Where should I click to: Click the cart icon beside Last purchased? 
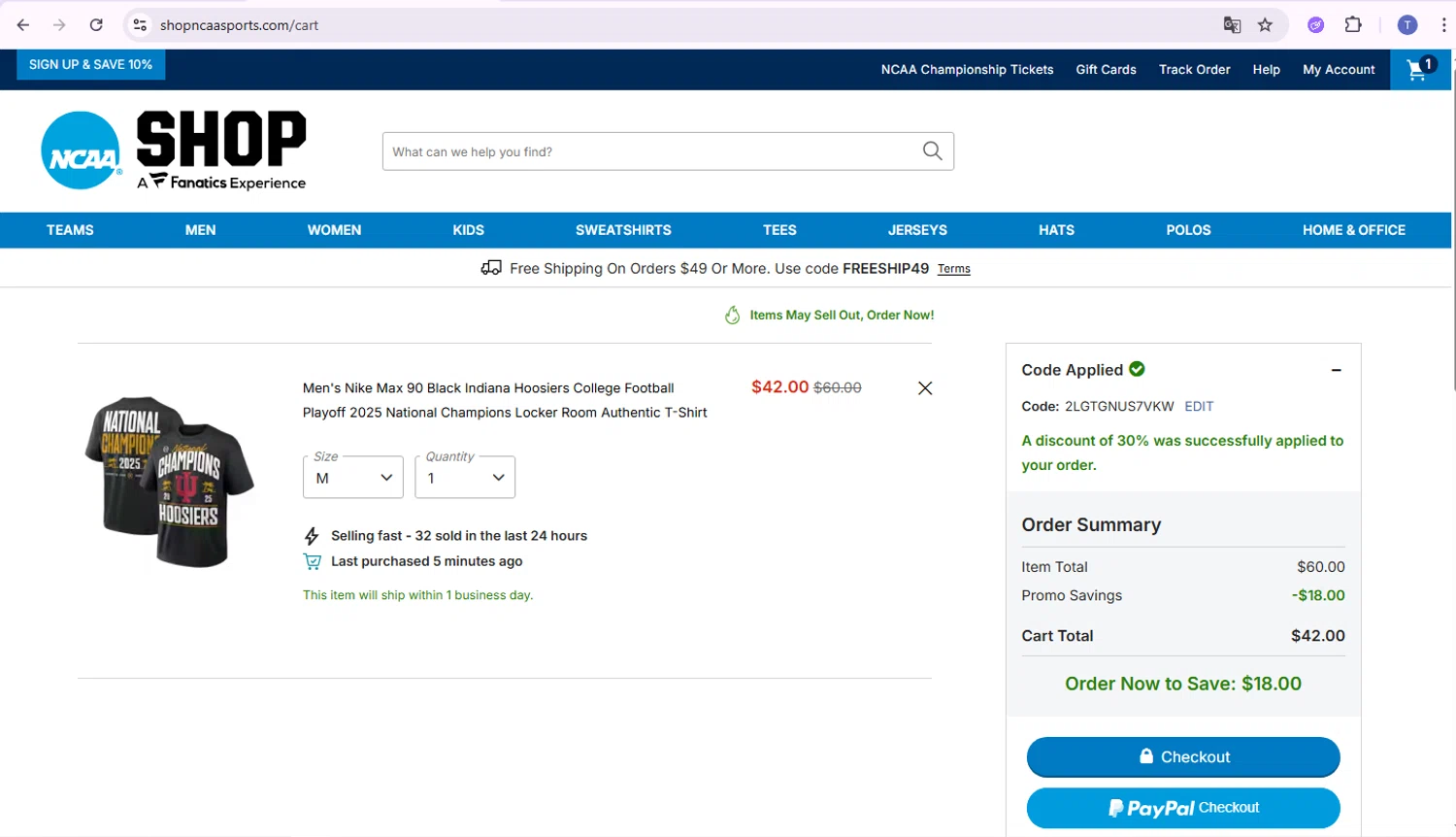[312, 561]
